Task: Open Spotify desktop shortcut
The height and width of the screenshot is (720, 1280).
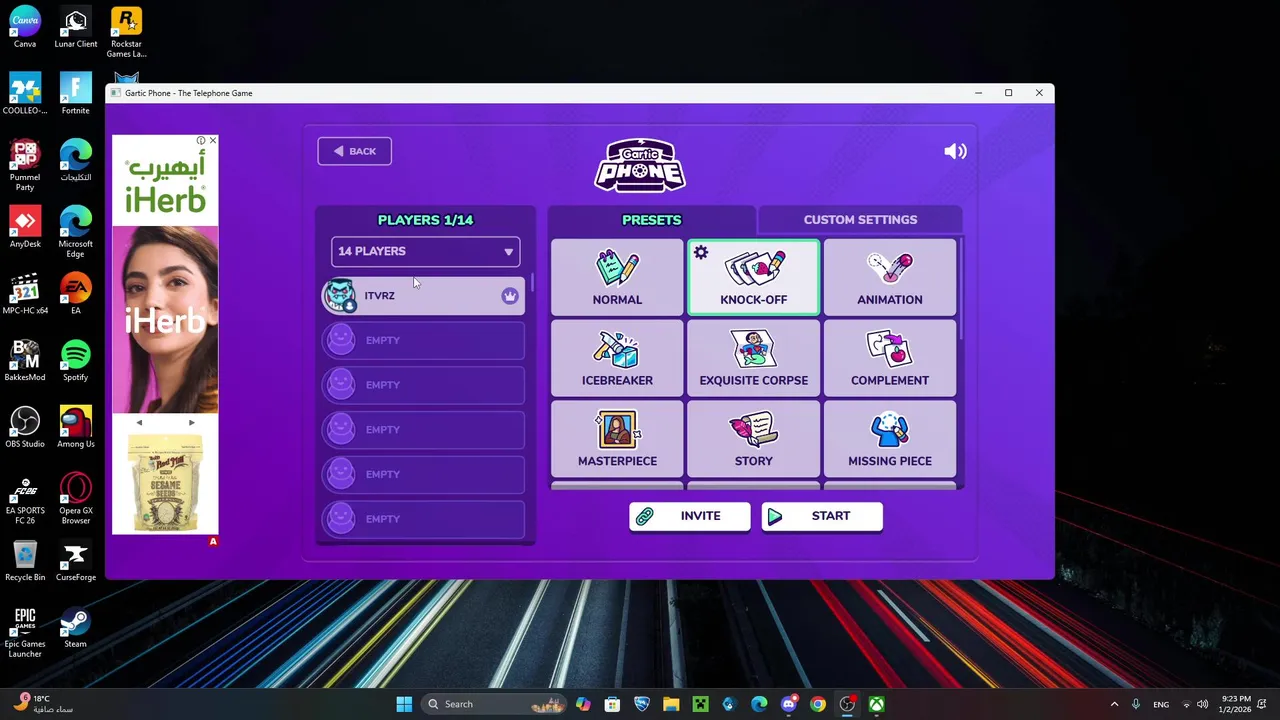Action: tap(75, 360)
